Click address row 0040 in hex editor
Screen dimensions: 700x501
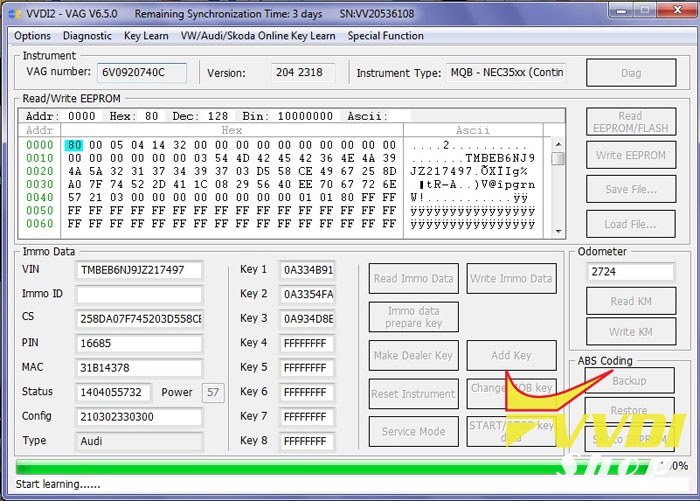39,197
